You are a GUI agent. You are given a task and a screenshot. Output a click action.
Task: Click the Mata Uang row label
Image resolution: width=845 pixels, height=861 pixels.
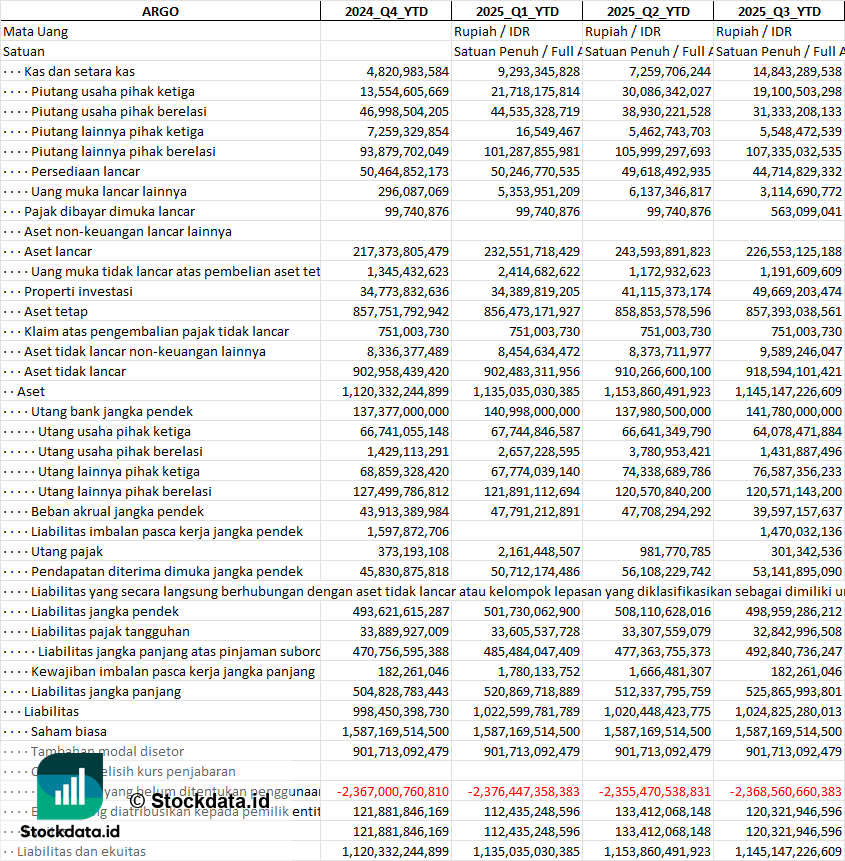(36, 32)
